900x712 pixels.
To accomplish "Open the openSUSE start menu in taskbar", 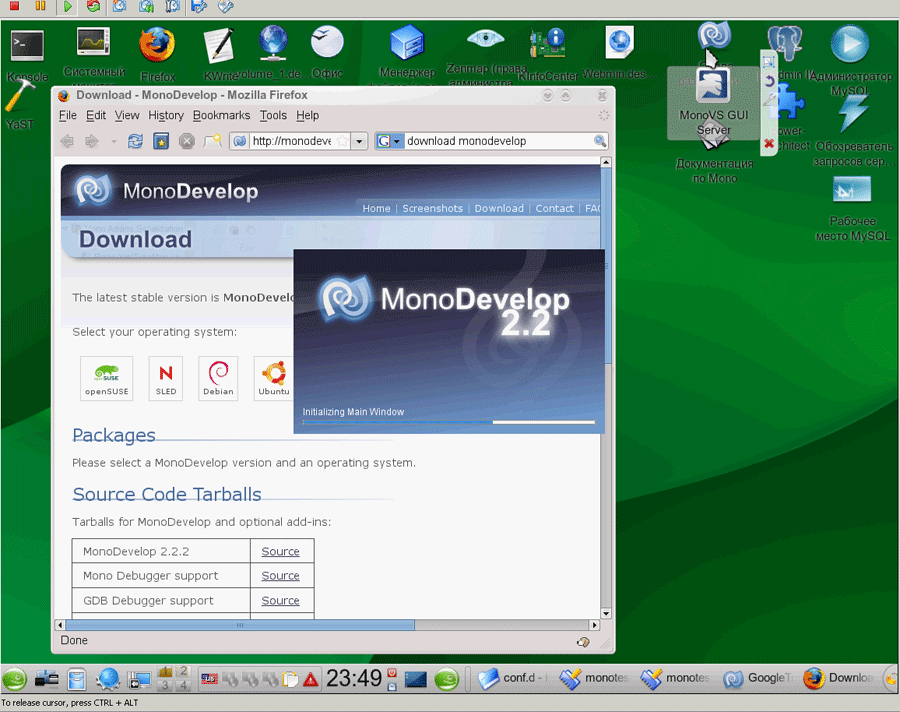I will (x=15, y=679).
